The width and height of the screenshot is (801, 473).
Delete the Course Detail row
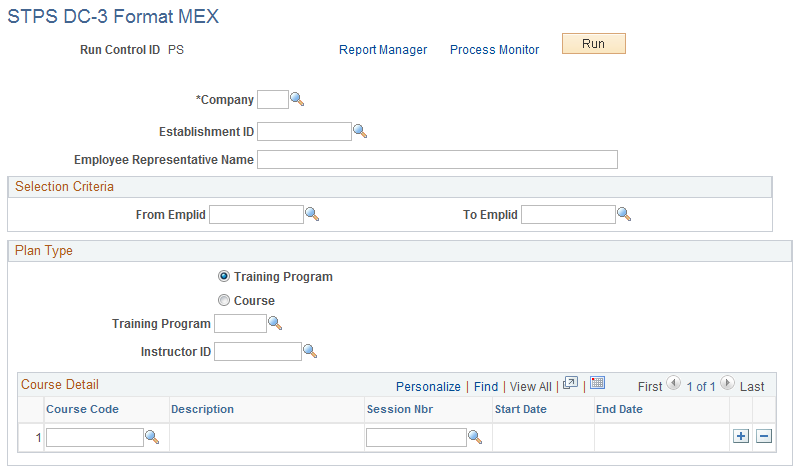click(x=763, y=437)
